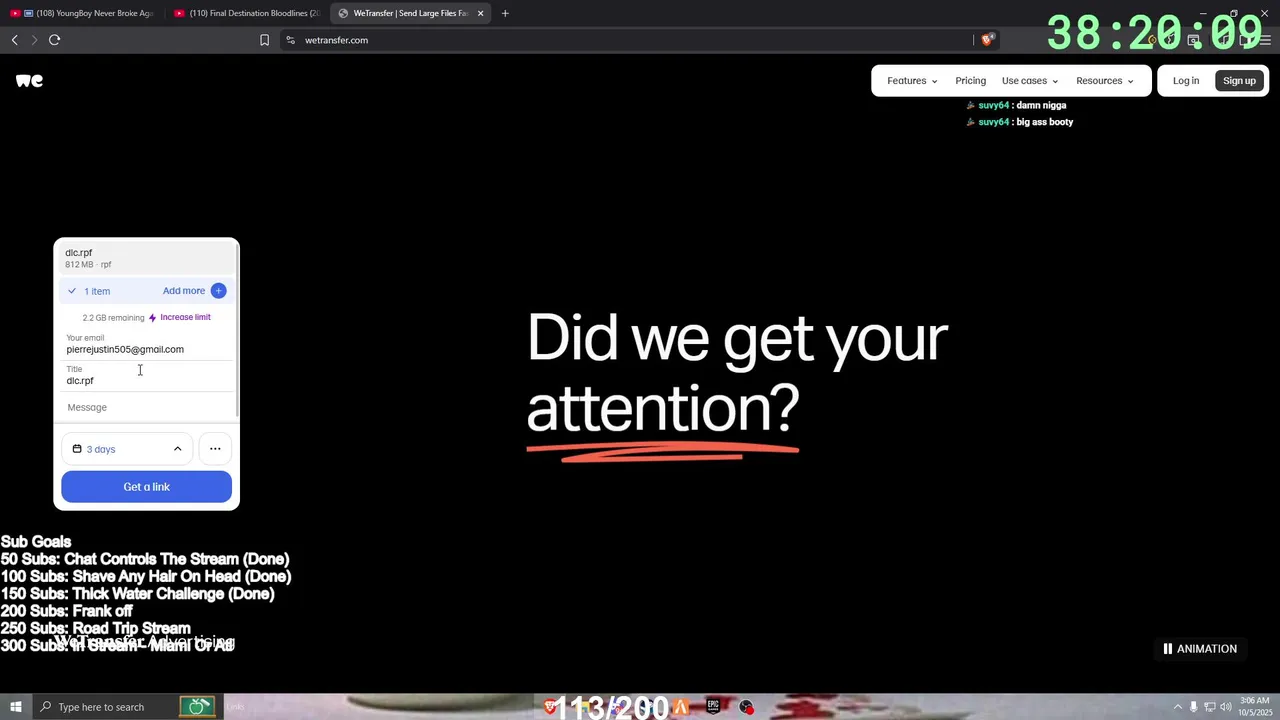Click the volume icon in system tray
The height and width of the screenshot is (720, 1280).
click(1225, 707)
